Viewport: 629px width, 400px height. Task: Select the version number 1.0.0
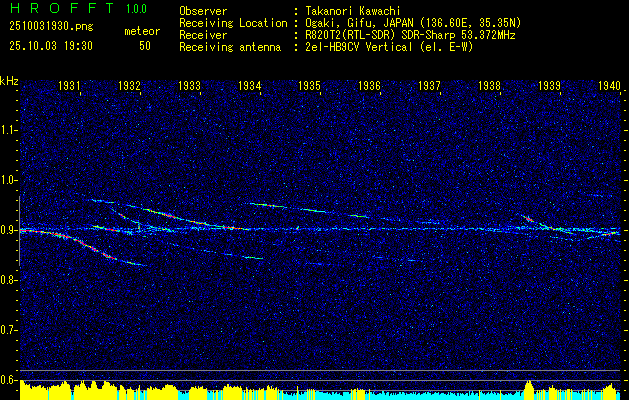[136, 9]
